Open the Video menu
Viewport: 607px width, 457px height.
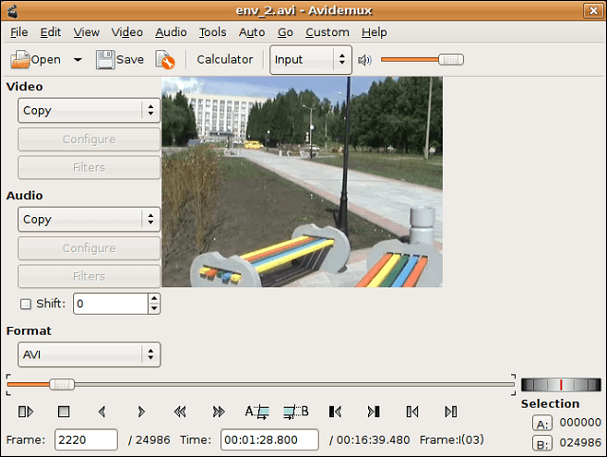coord(127,32)
